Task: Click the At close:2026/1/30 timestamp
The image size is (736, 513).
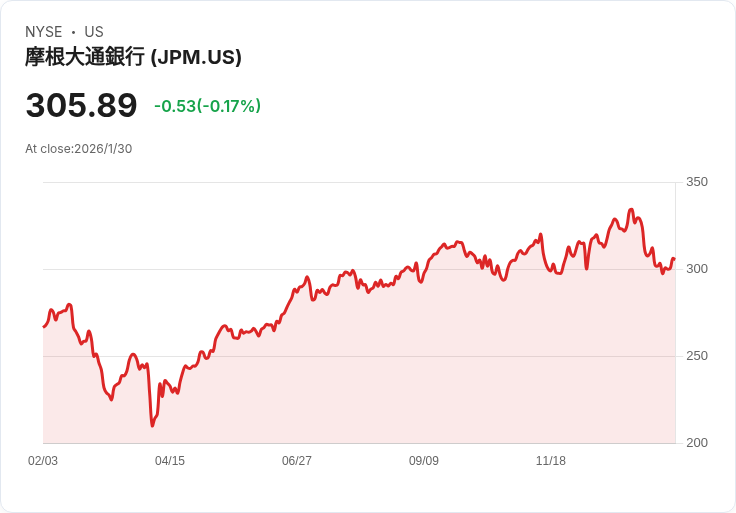Action: tap(78, 149)
